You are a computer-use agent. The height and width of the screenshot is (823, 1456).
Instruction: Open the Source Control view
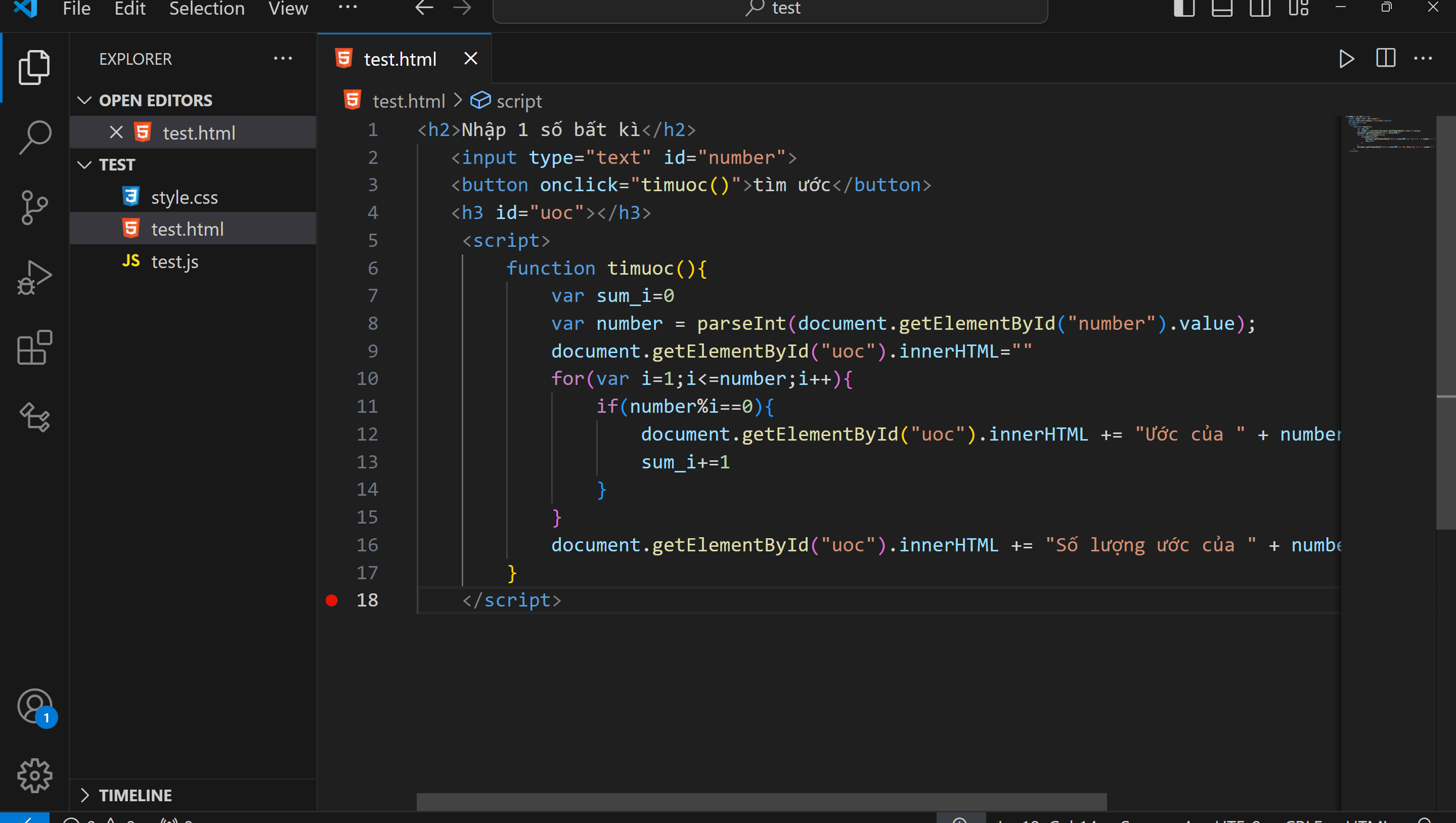coord(34,207)
